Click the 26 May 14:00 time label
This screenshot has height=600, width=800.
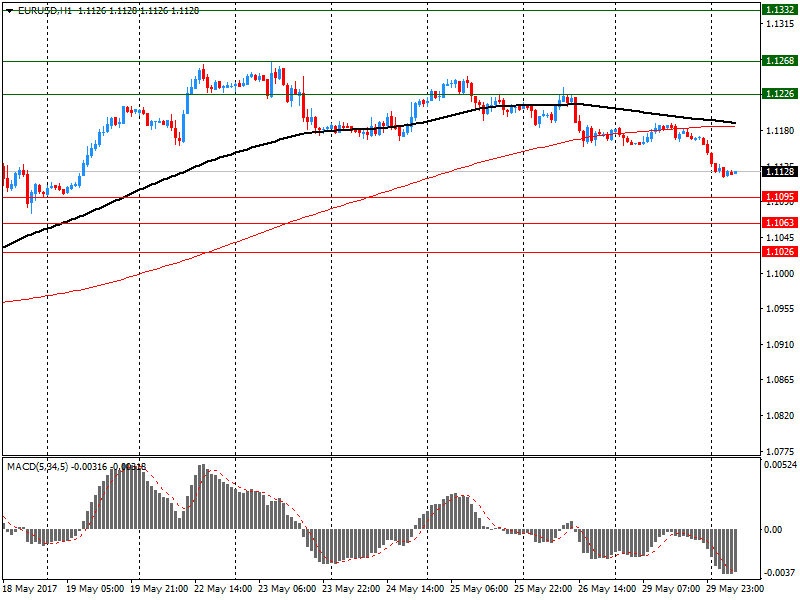[607, 588]
